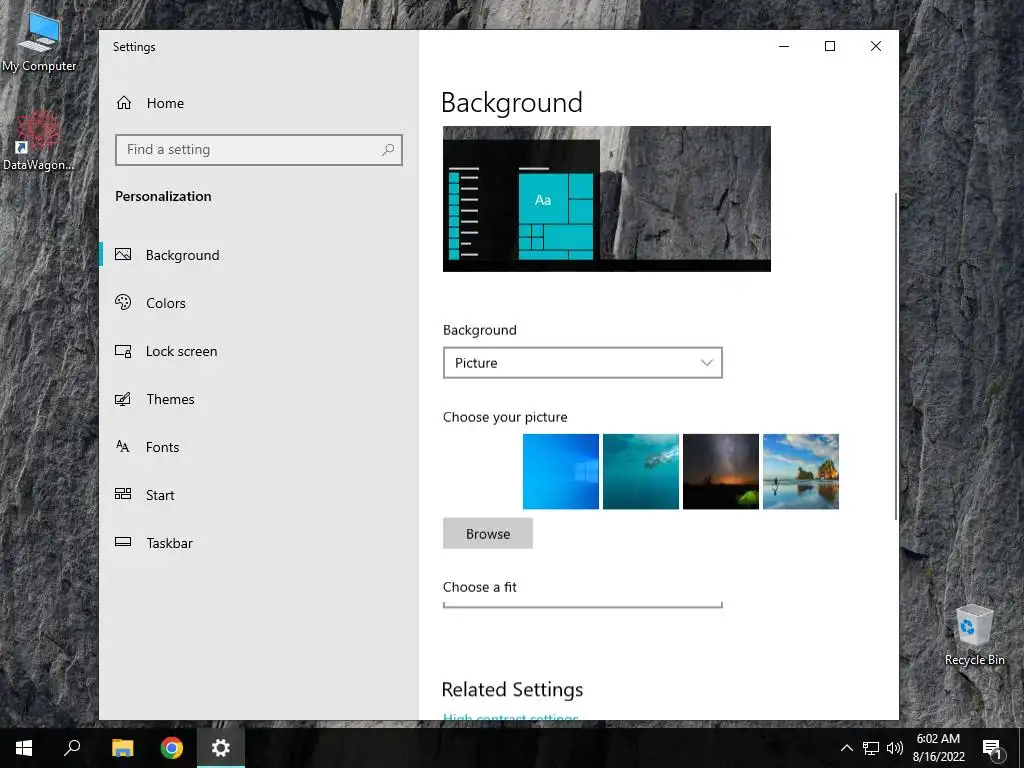Click the network icon in system tray
The height and width of the screenshot is (768, 1024).
[871, 748]
